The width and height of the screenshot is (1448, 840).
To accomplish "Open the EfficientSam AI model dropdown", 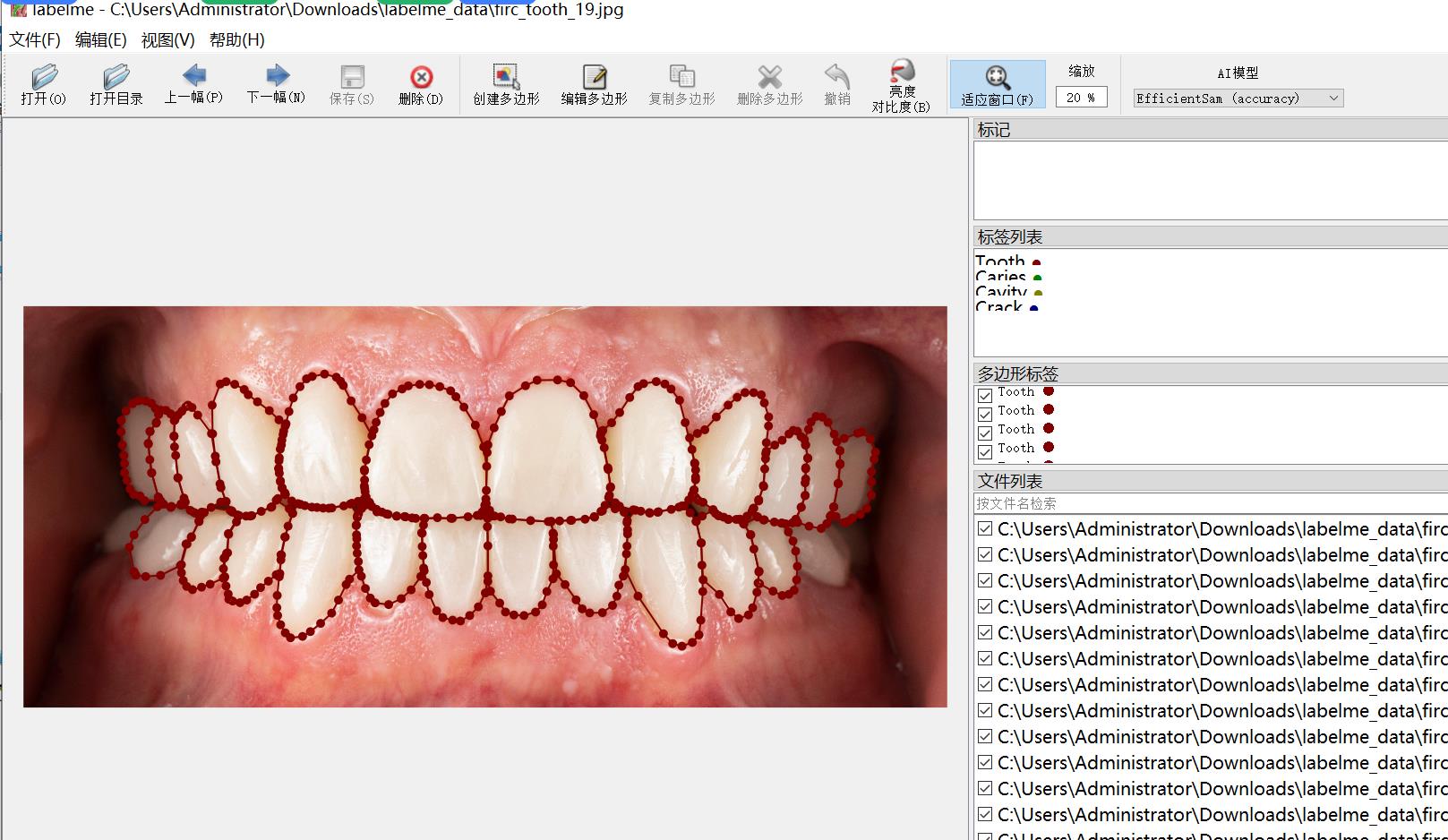I will point(1238,99).
